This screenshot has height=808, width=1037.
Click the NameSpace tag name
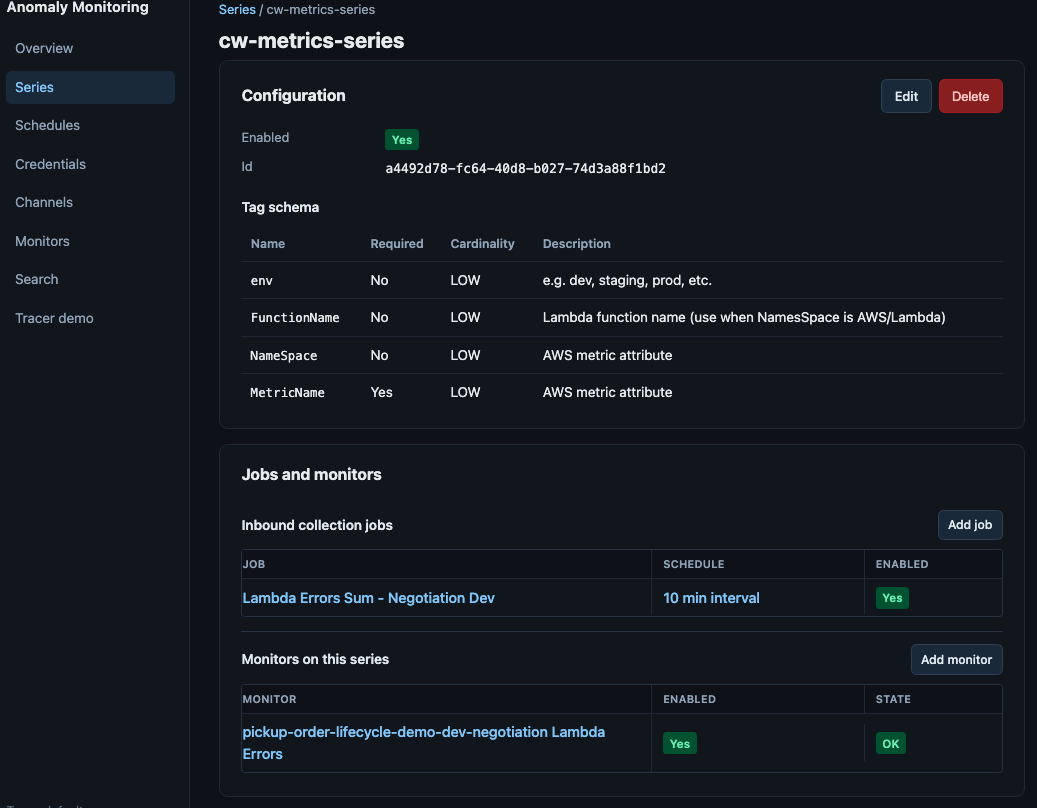click(283, 355)
